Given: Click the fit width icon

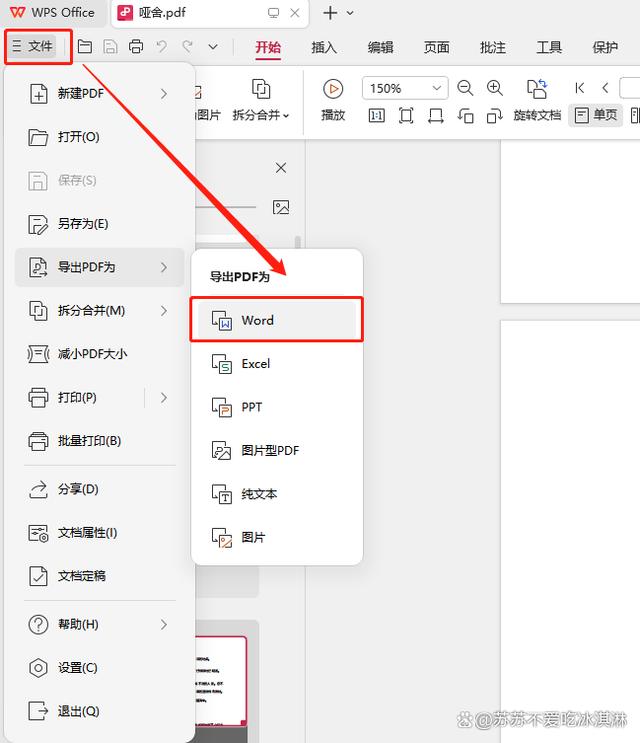Looking at the screenshot, I should pyautogui.click(x=435, y=116).
